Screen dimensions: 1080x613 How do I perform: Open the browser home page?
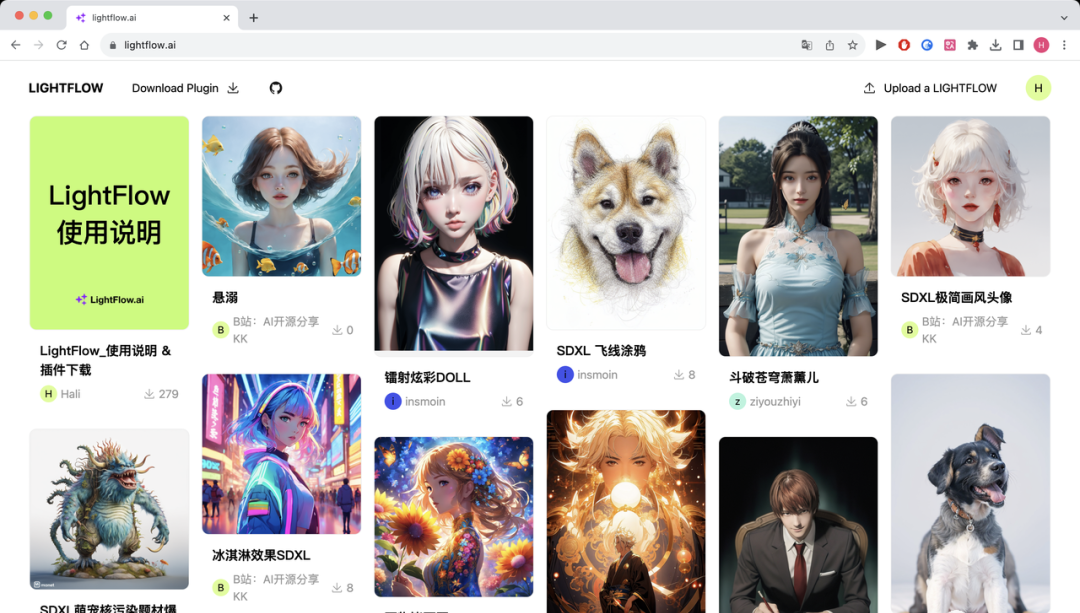pos(84,45)
